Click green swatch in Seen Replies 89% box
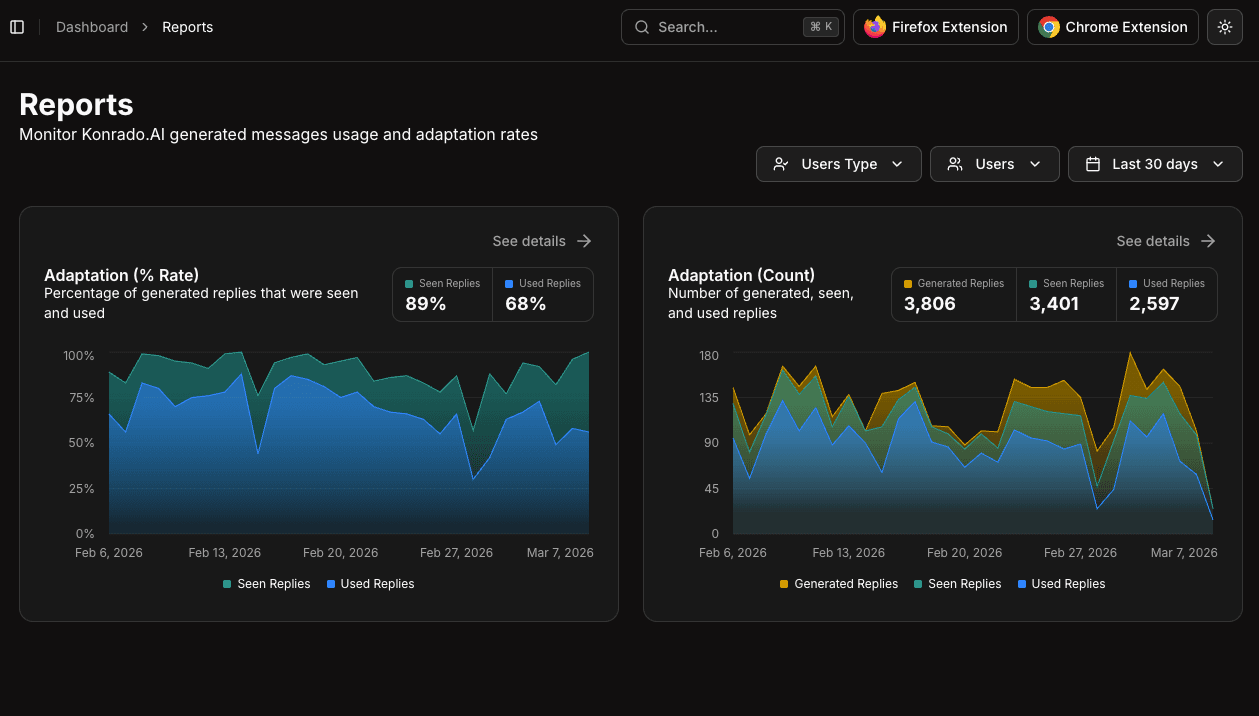The width and height of the screenshot is (1259, 716). pyautogui.click(x=409, y=284)
